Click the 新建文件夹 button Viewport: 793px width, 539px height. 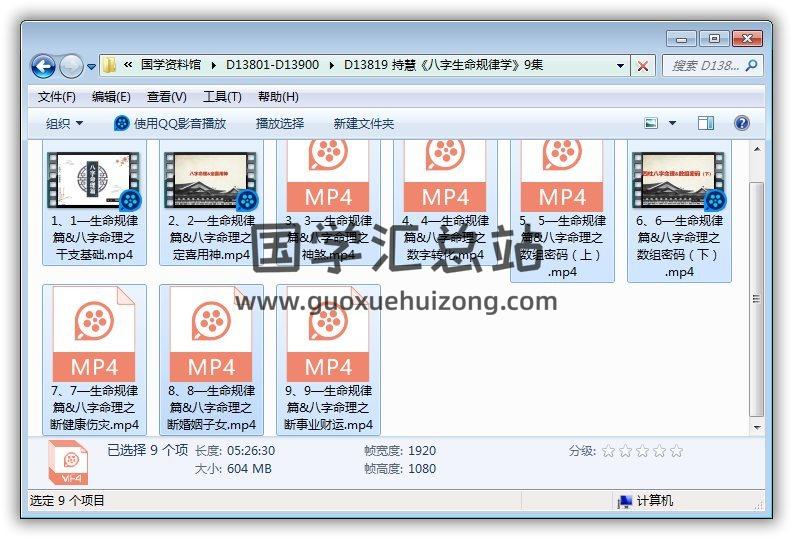coord(363,123)
